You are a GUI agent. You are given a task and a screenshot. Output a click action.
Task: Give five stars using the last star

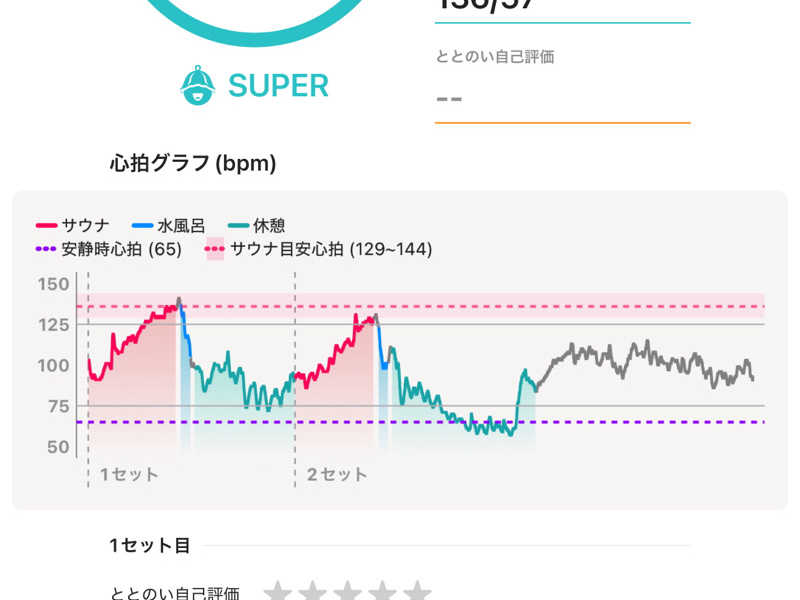pyautogui.click(x=417, y=592)
